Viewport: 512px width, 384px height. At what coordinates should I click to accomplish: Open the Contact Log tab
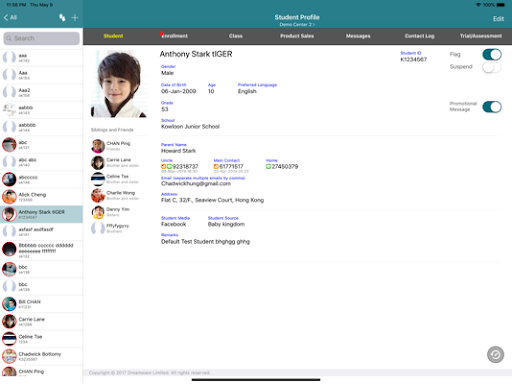pyautogui.click(x=419, y=36)
